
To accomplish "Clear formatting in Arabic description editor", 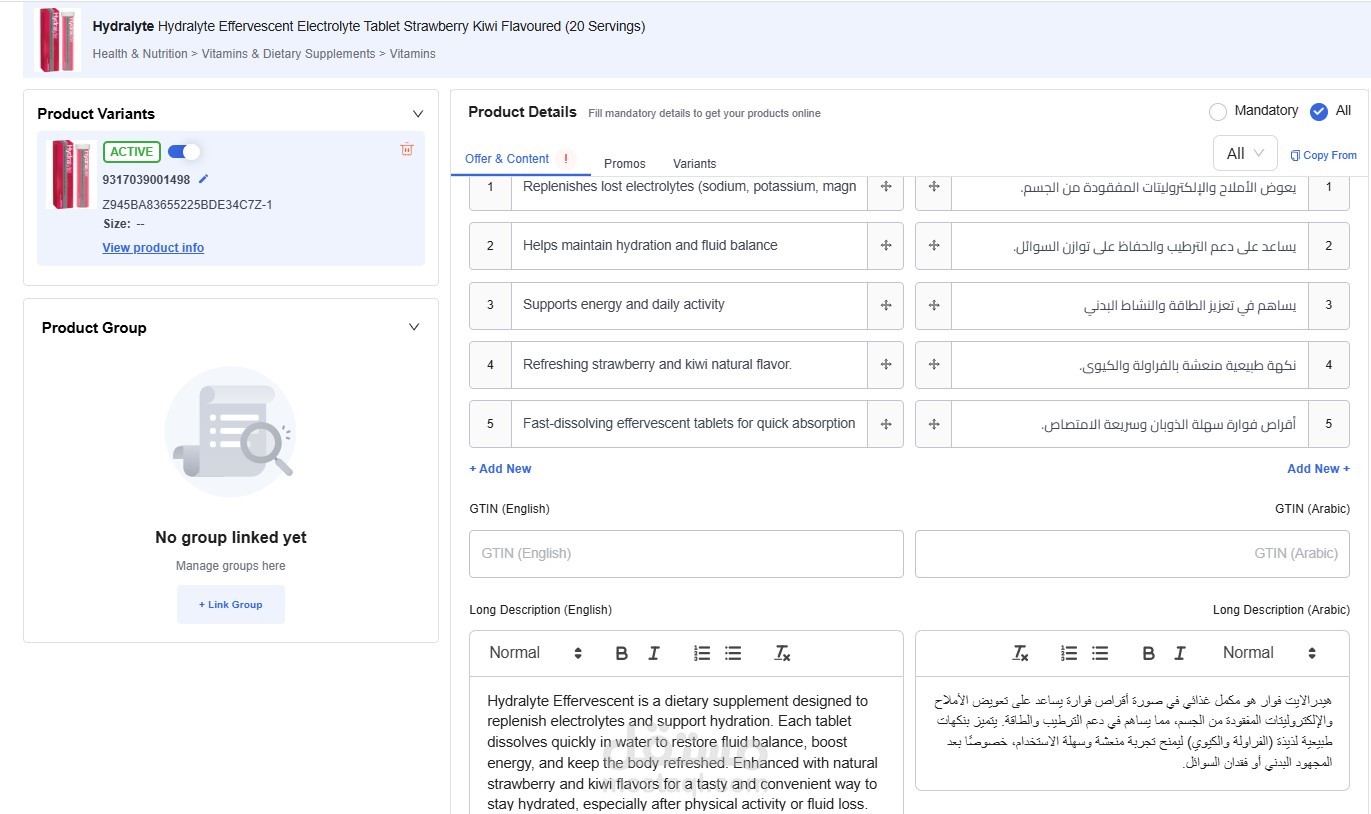I will pos(1020,653).
